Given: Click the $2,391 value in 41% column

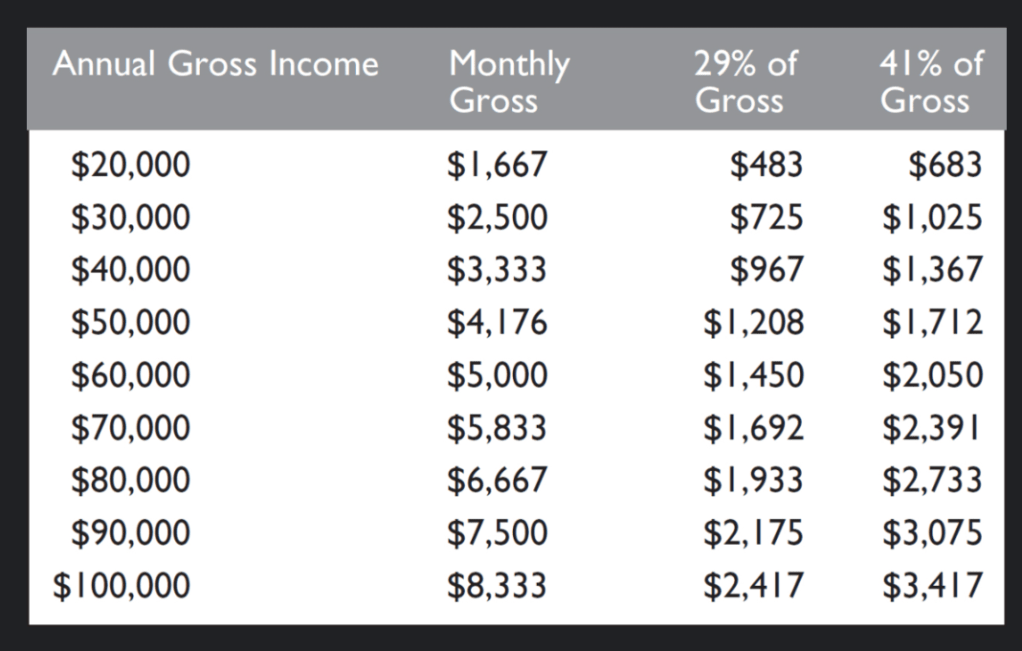Looking at the screenshot, I should coord(932,428).
